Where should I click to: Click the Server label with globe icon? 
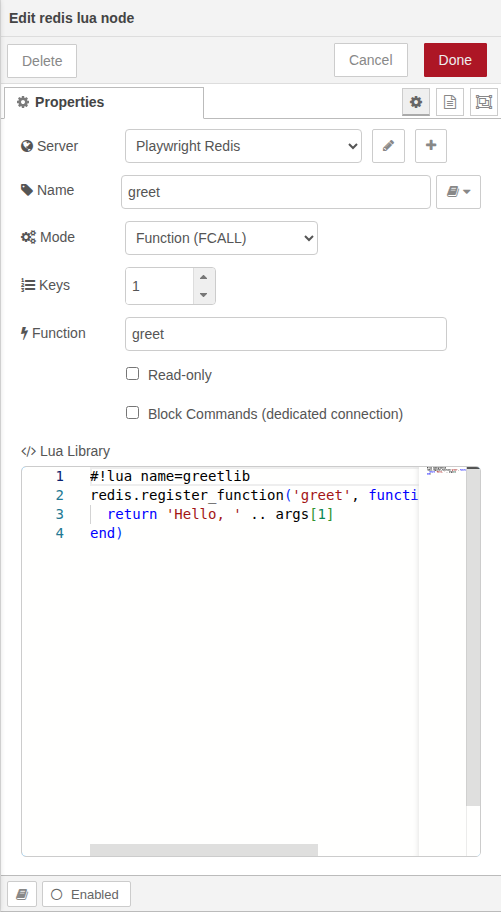click(x=49, y=146)
